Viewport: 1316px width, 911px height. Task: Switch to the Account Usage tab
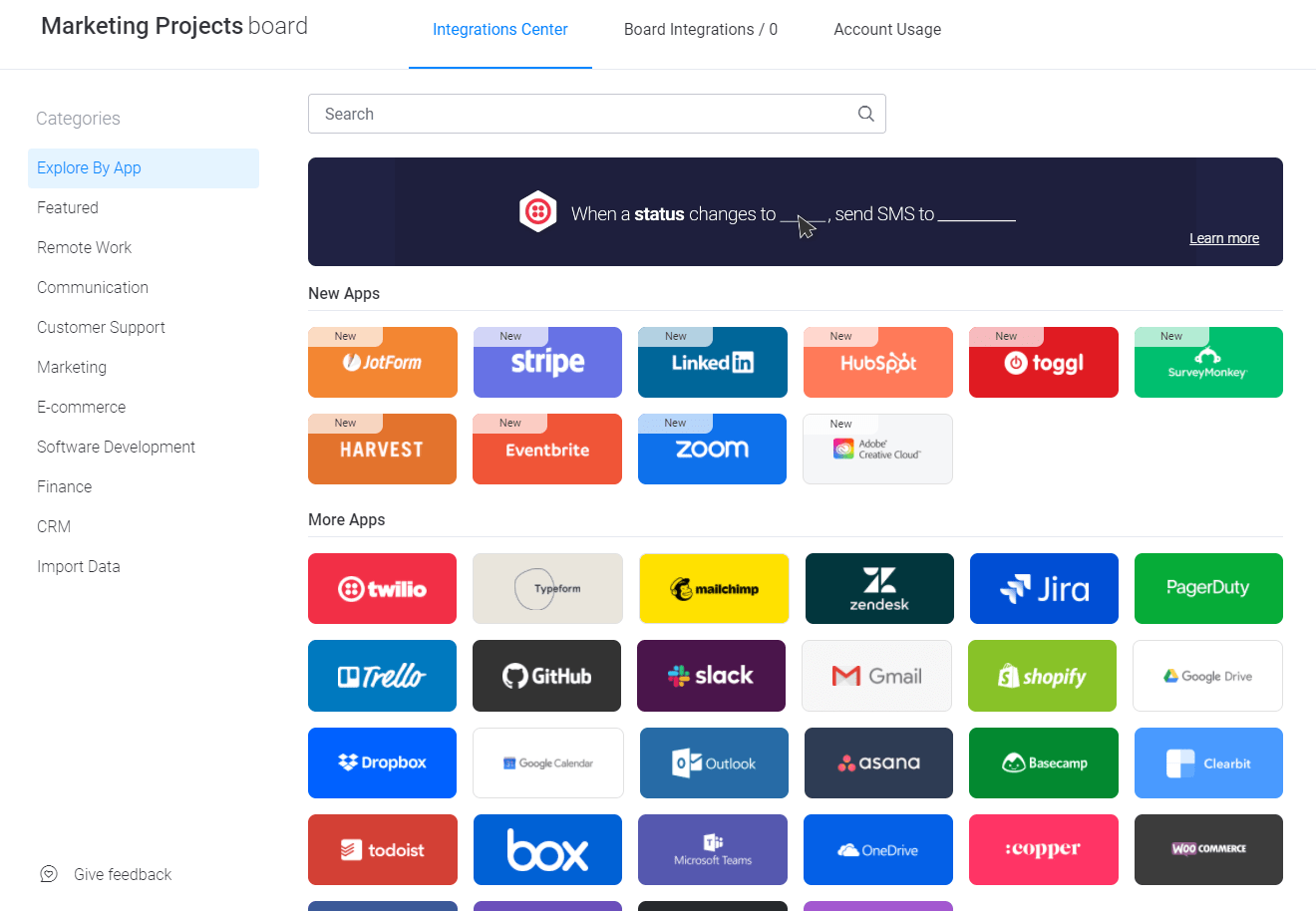tap(887, 30)
